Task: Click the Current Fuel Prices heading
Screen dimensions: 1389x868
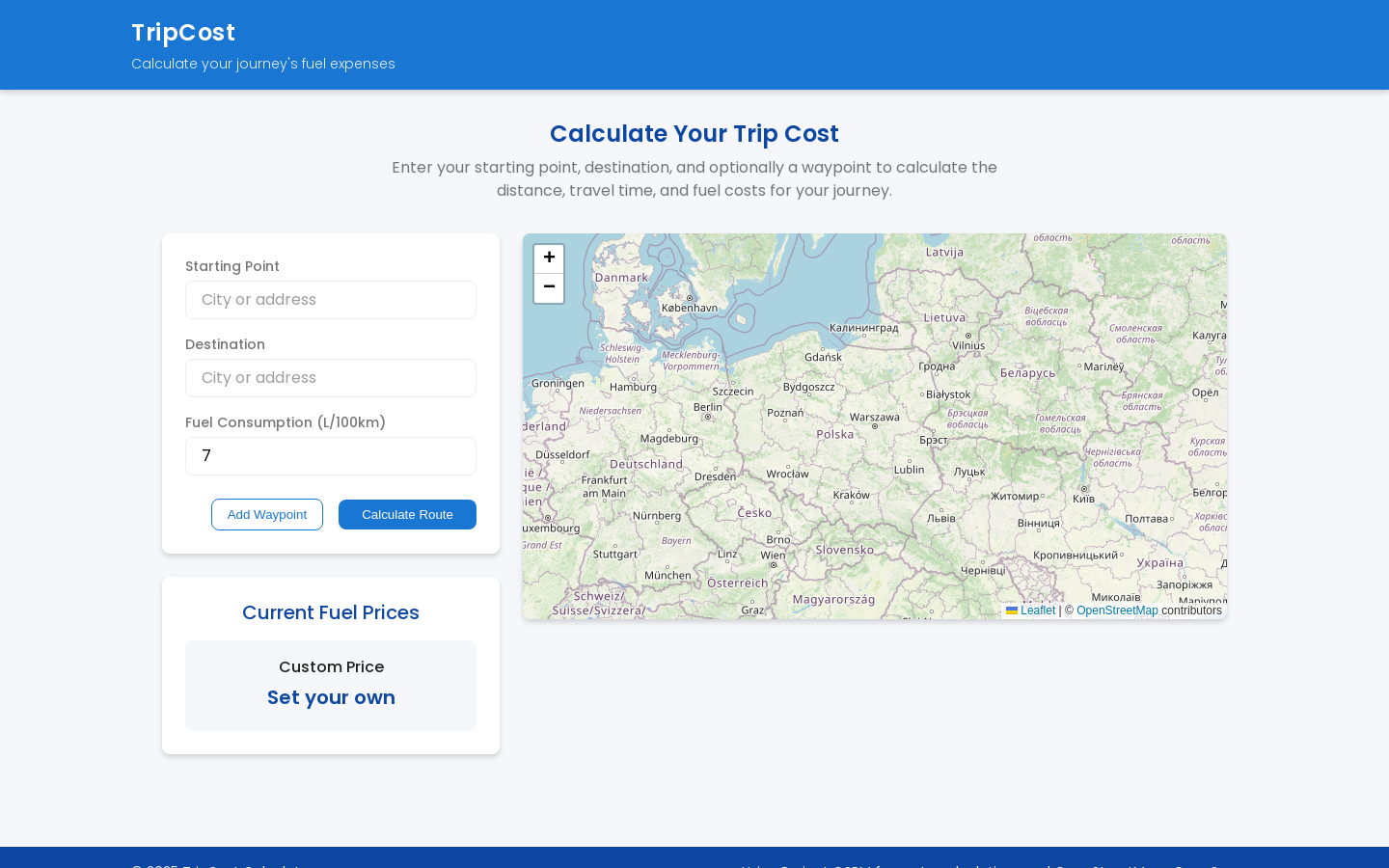Action: (331, 612)
